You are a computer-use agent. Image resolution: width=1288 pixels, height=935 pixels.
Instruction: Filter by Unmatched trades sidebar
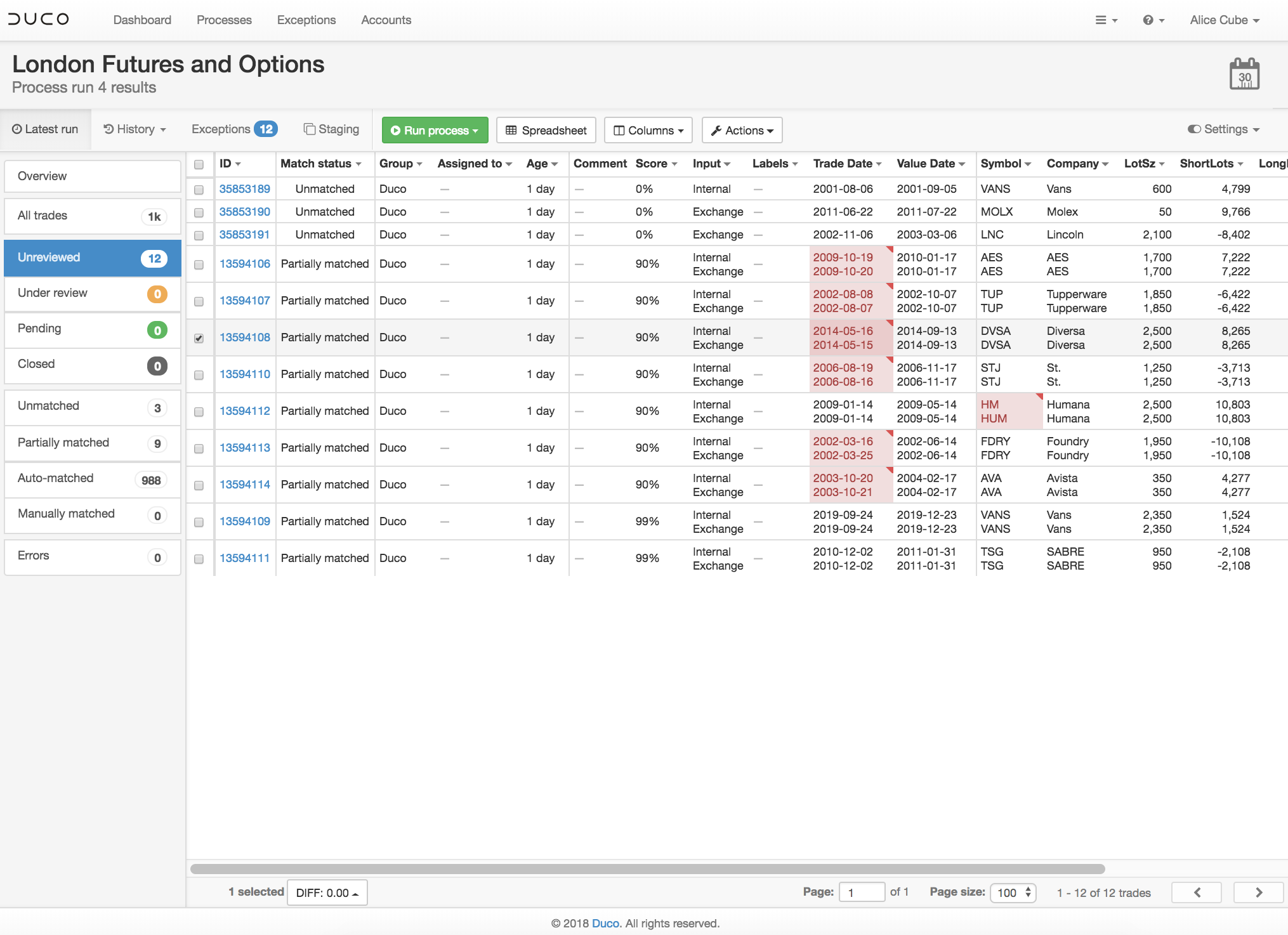coord(93,406)
